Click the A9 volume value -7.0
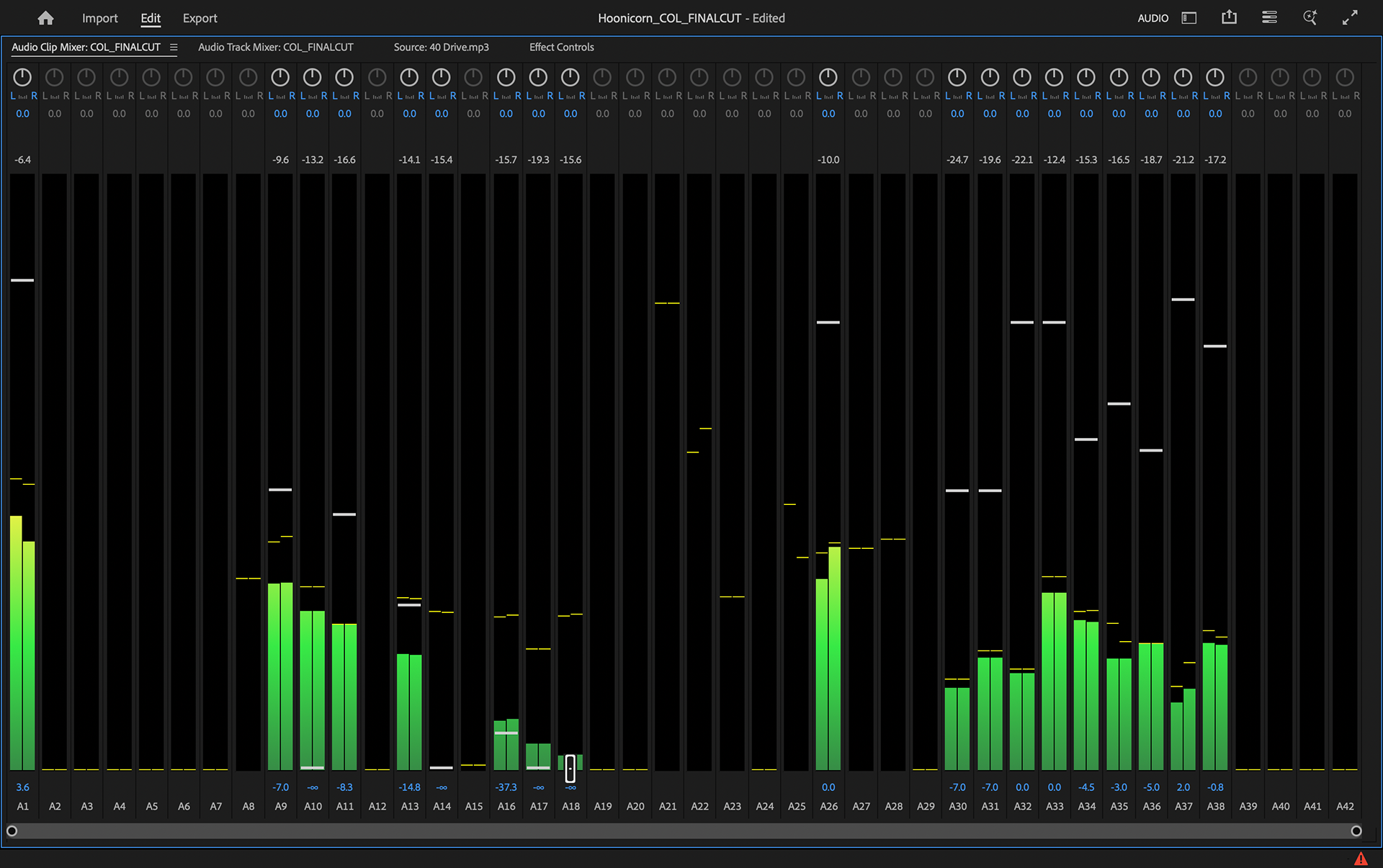 (281, 787)
